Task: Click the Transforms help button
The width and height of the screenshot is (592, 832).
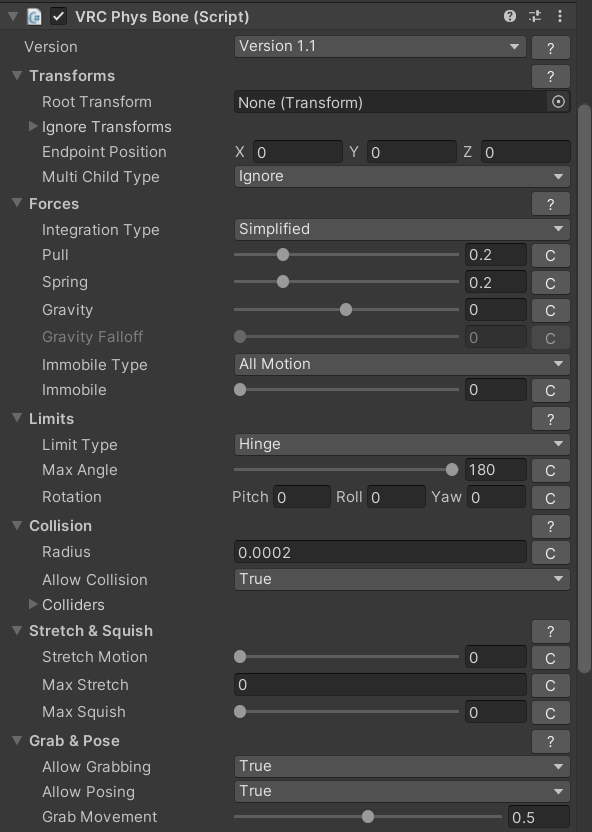Action: point(551,76)
